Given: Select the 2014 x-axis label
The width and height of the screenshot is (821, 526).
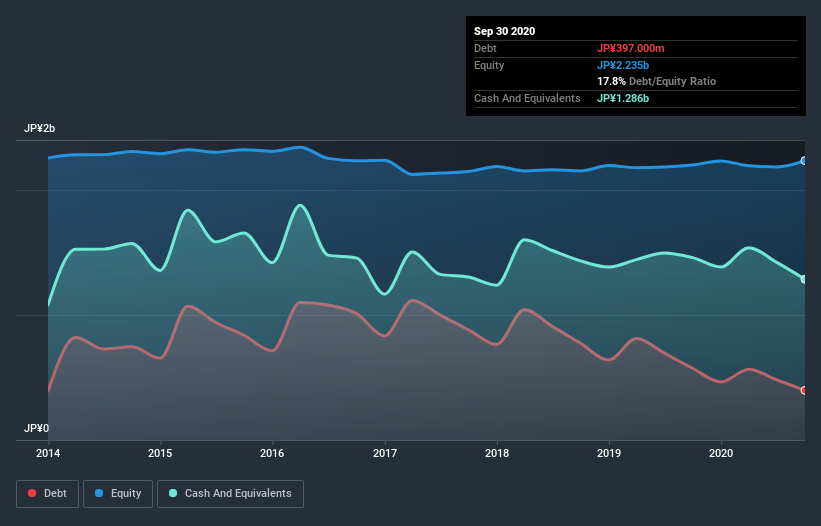Looking at the screenshot, I should pyautogui.click(x=48, y=453).
